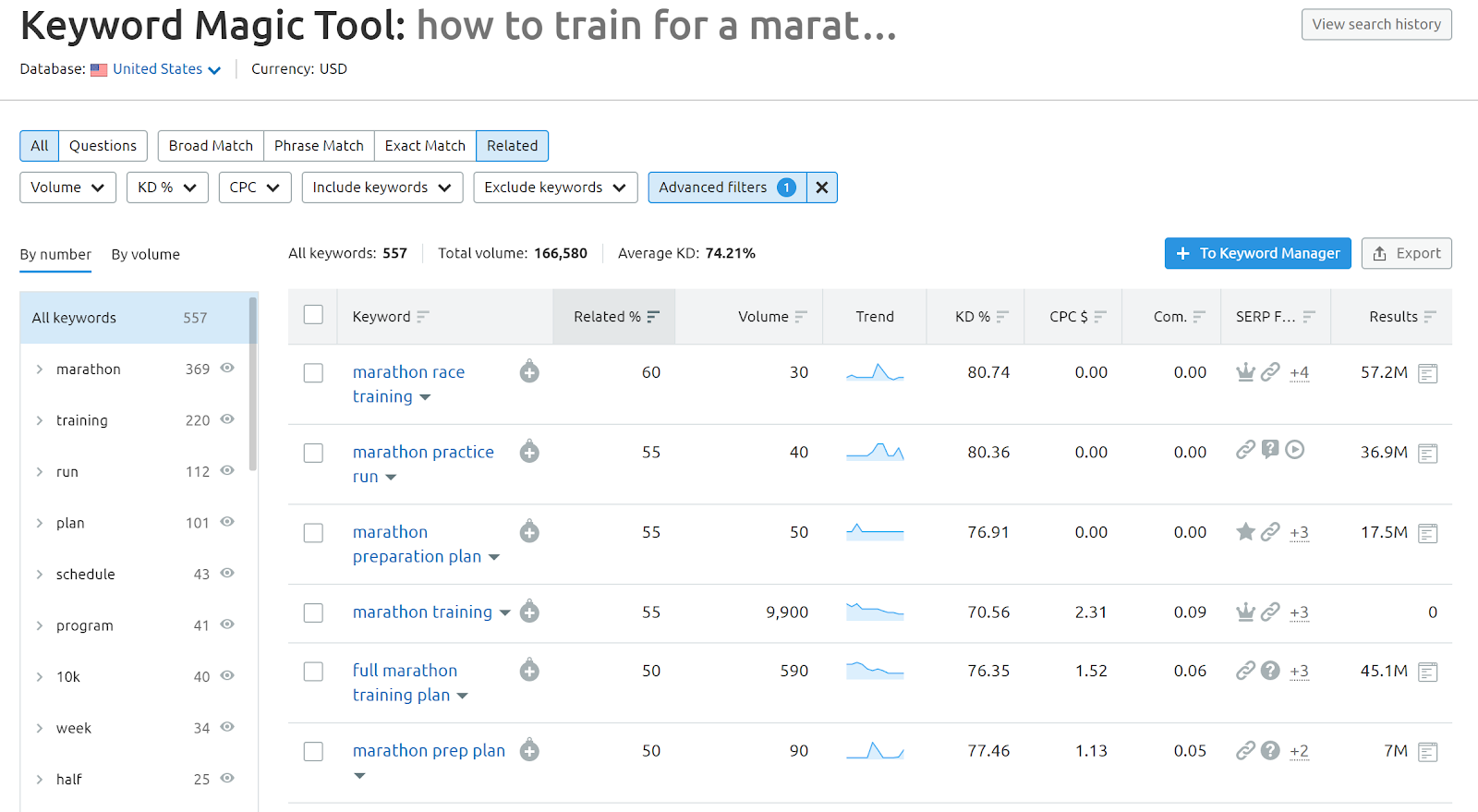The width and height of the screenshot is (1478, 812).
Task: Sort by Volume column sort icon
Action: click(801, 317)
